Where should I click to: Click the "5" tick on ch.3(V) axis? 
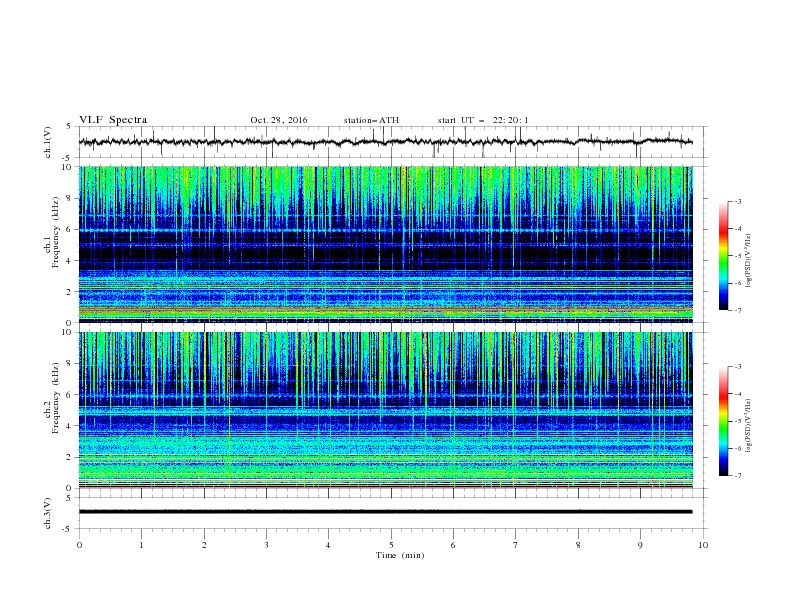pos(70,498)
